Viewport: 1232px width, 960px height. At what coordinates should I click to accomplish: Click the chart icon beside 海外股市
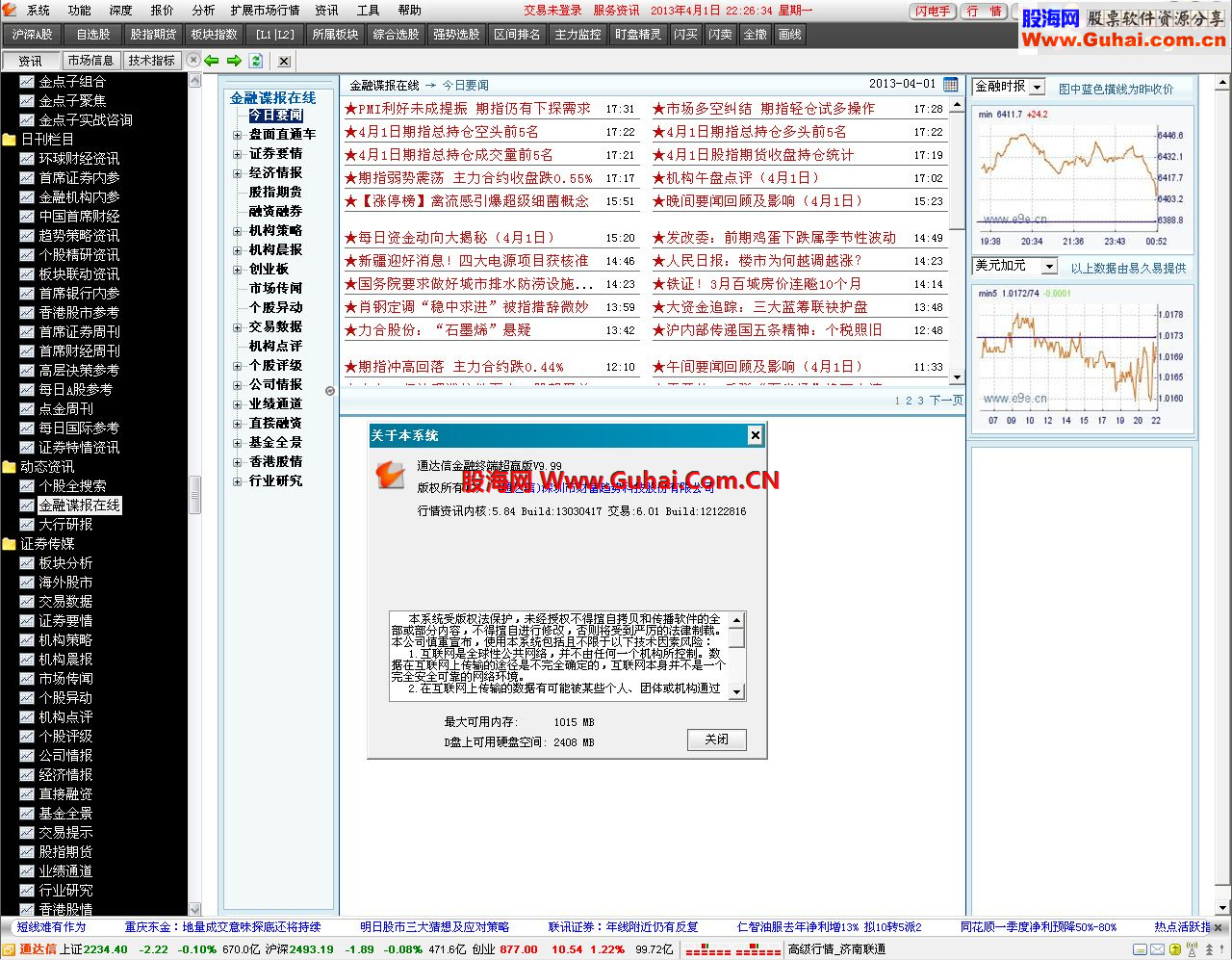click(x=27, y=582)
